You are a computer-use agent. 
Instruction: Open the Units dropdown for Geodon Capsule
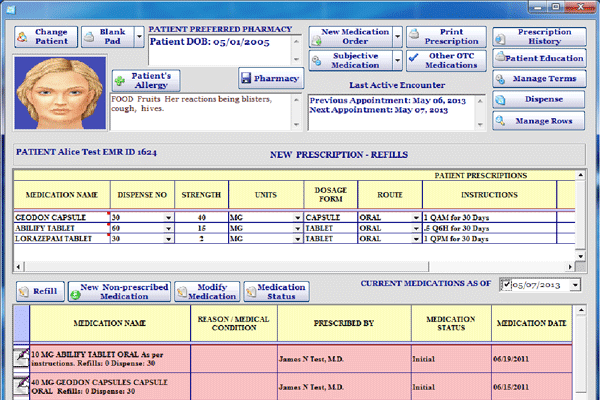(297, 216)
